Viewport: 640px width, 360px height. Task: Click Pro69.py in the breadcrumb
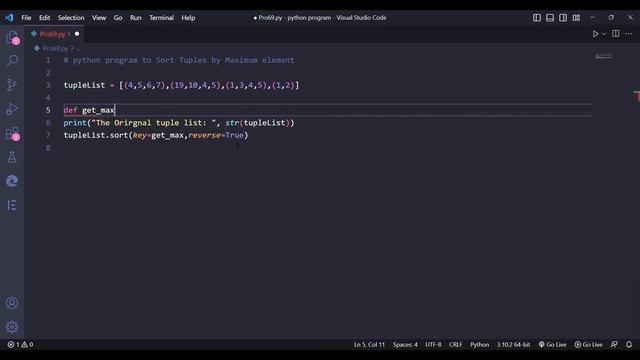[x=55, y=48]
